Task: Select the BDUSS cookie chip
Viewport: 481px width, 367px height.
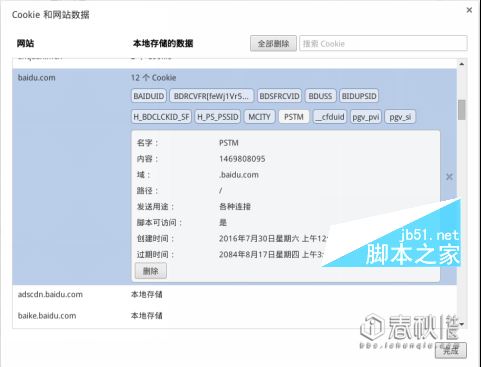Action: [320, 96]
